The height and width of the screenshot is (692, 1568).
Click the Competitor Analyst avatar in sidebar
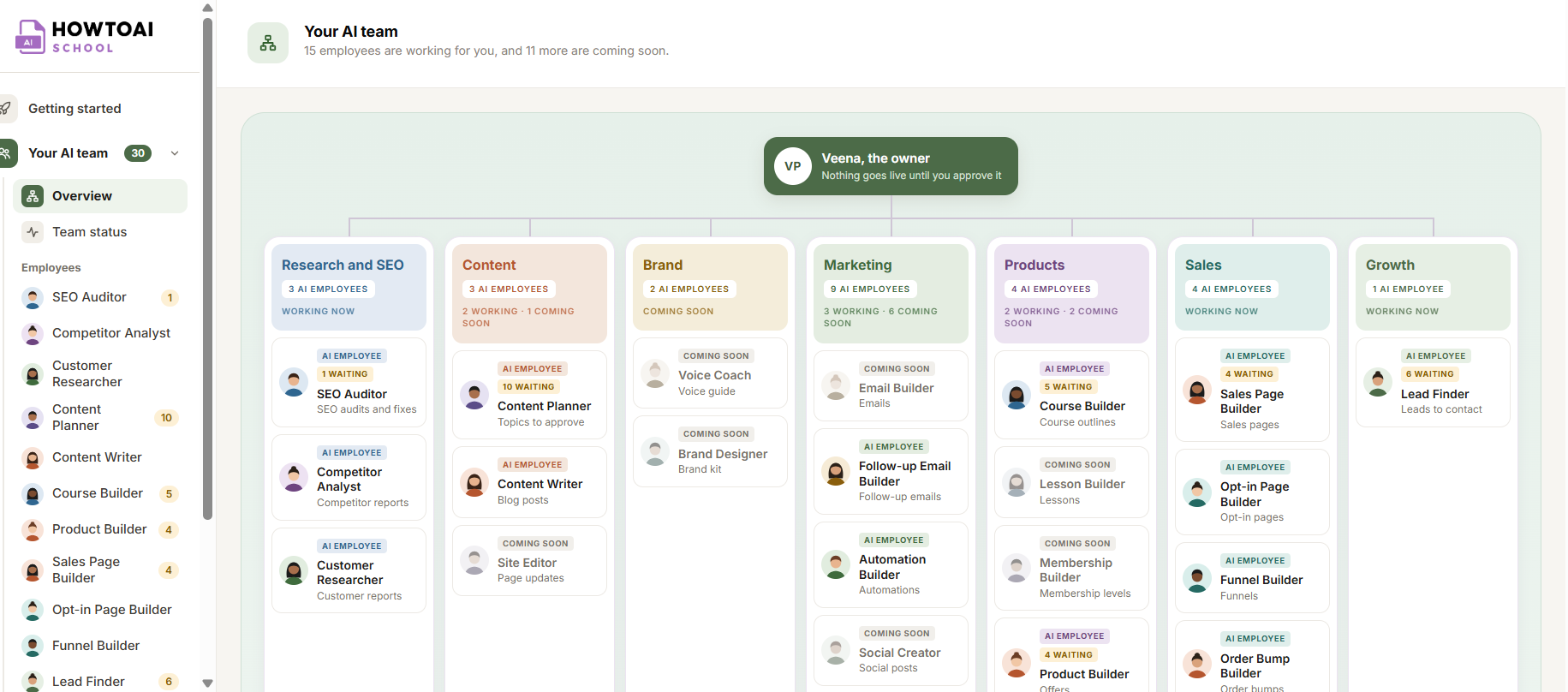33,333
